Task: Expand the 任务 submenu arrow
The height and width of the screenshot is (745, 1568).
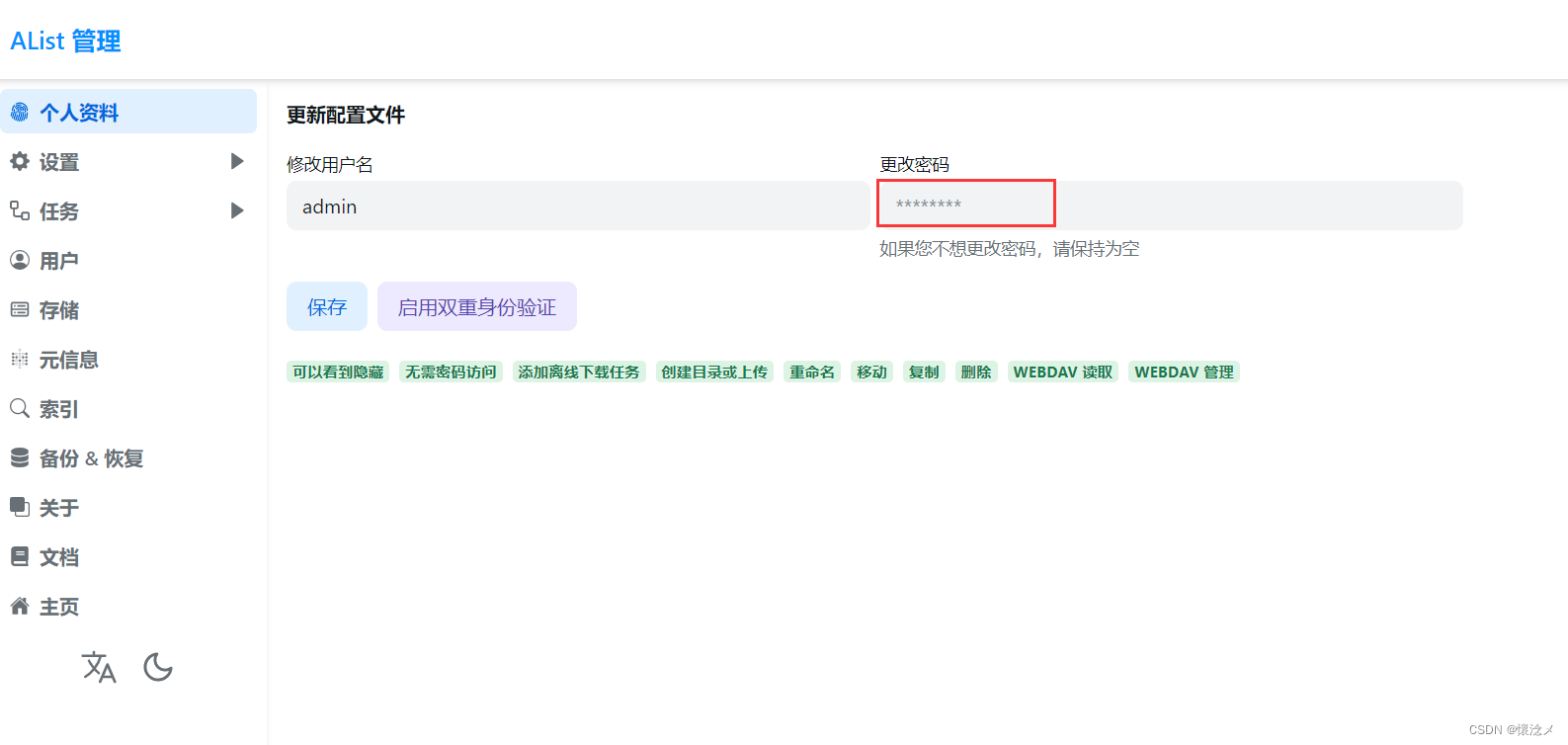Action: pyautogui.click(x=237, y=210)
